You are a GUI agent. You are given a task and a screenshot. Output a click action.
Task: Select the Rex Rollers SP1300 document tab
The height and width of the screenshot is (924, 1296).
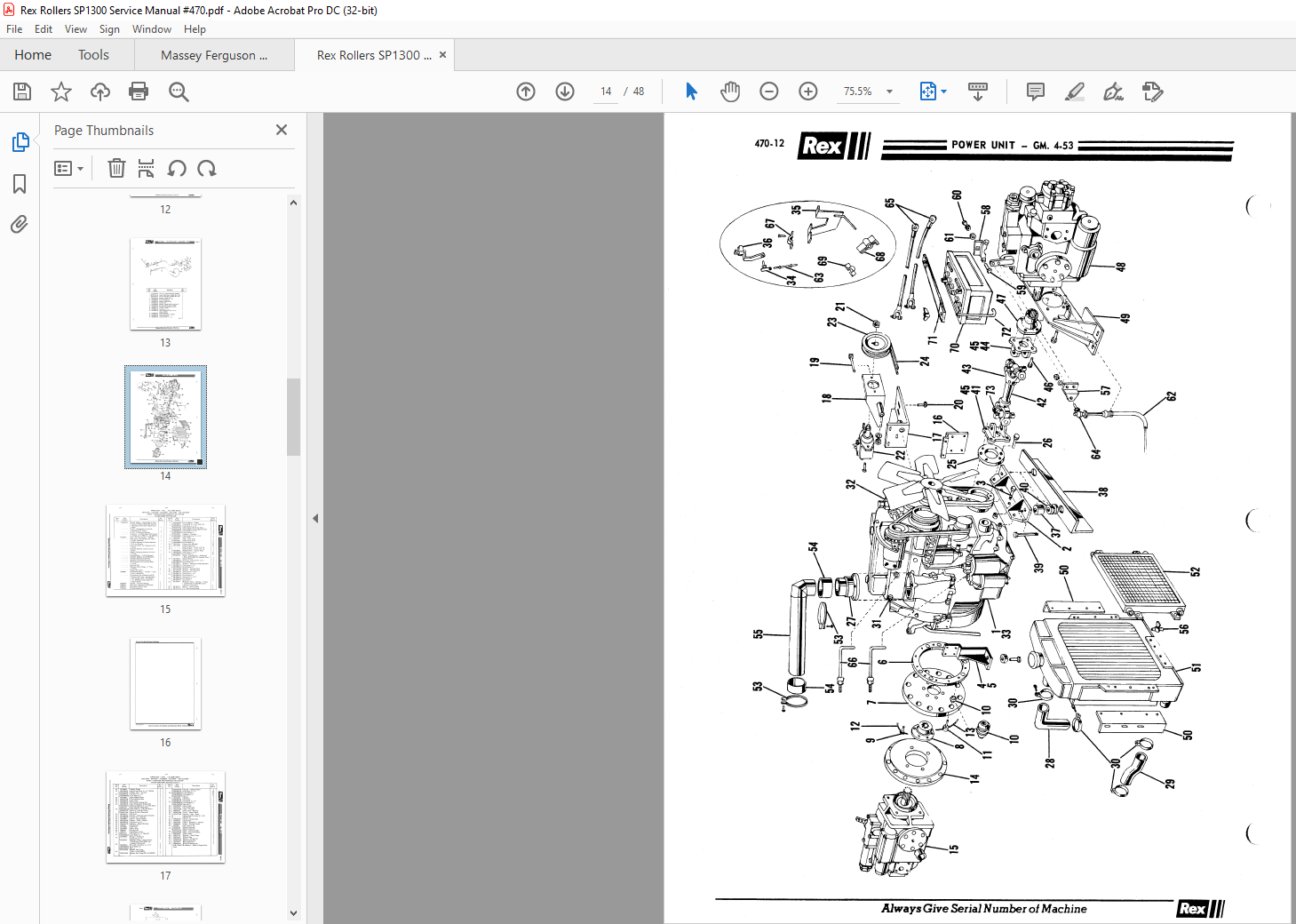point(374,55)
